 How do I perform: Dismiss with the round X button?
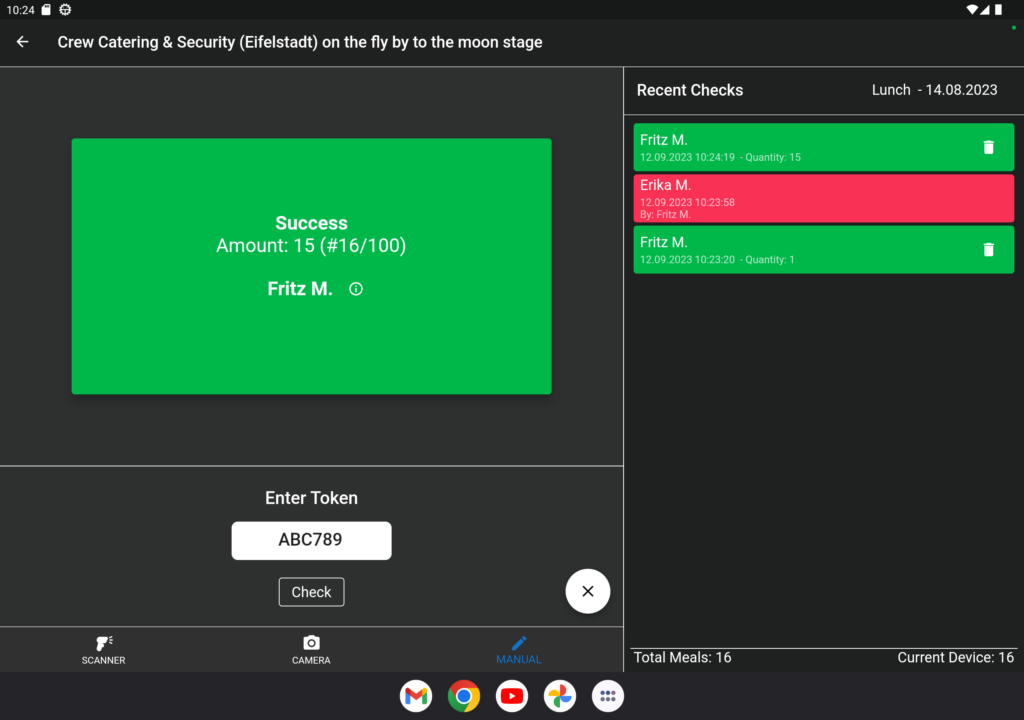pos(588,591)
